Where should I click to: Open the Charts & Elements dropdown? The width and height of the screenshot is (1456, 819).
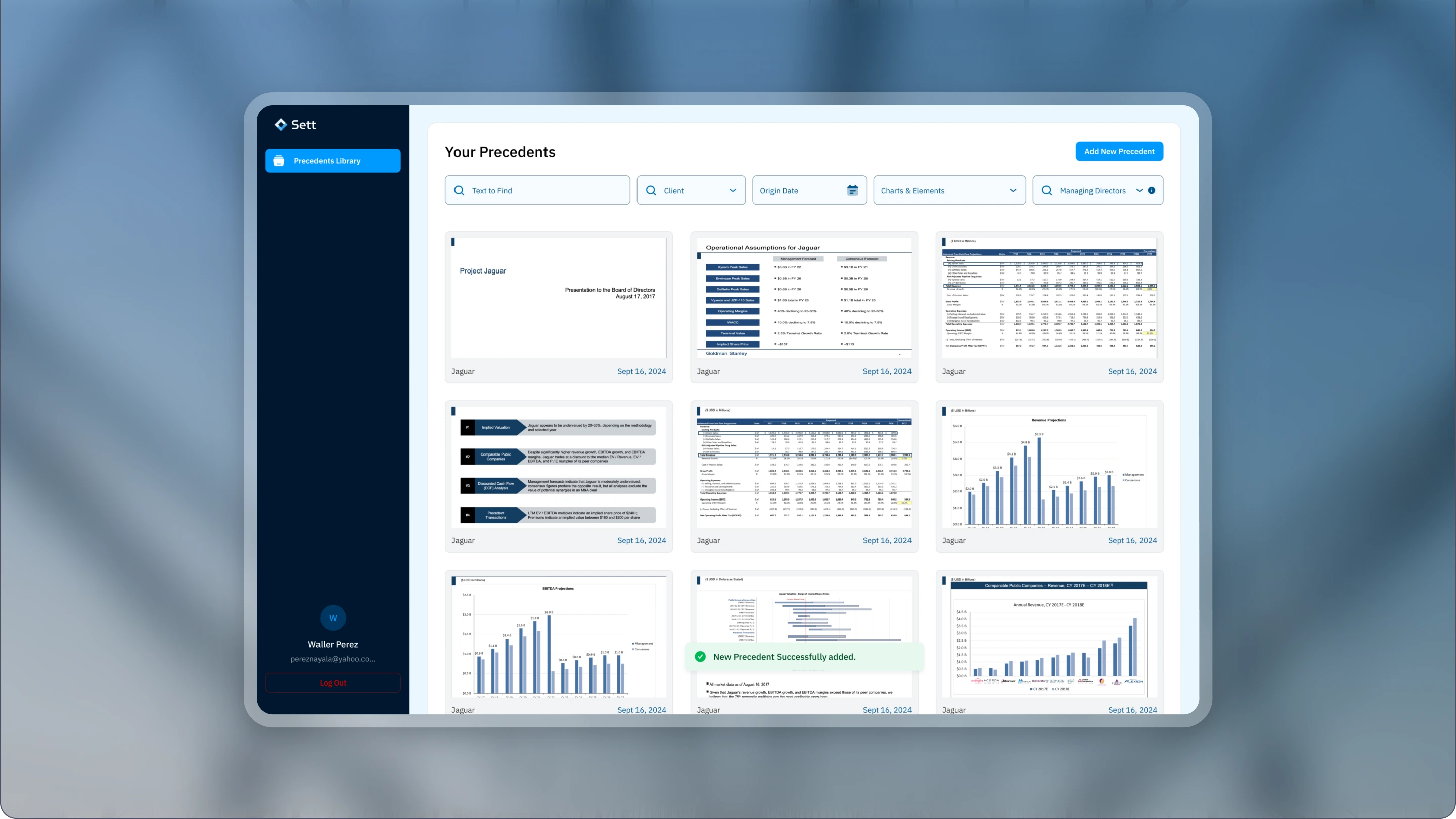pyautogui.click(x=949, y=191)
